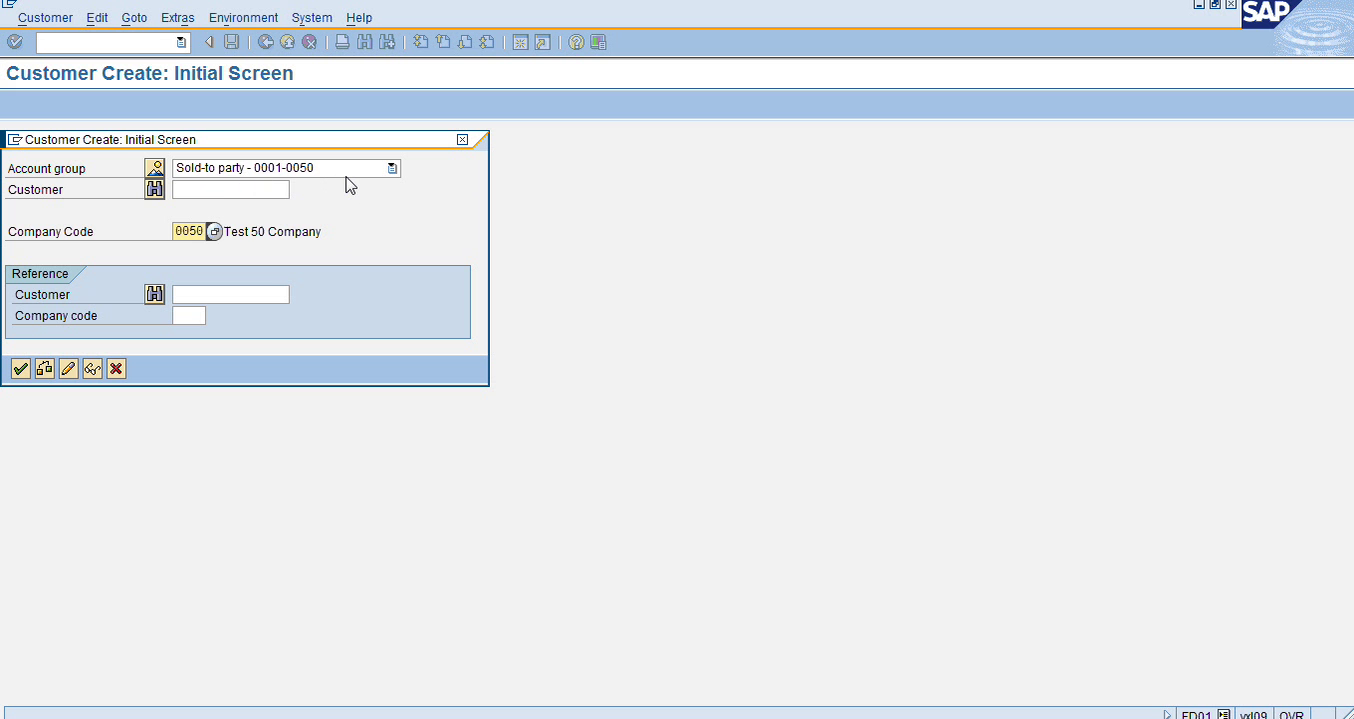Click the 'Account group' field label
The image size is (1354, 719).
[47, 168]
